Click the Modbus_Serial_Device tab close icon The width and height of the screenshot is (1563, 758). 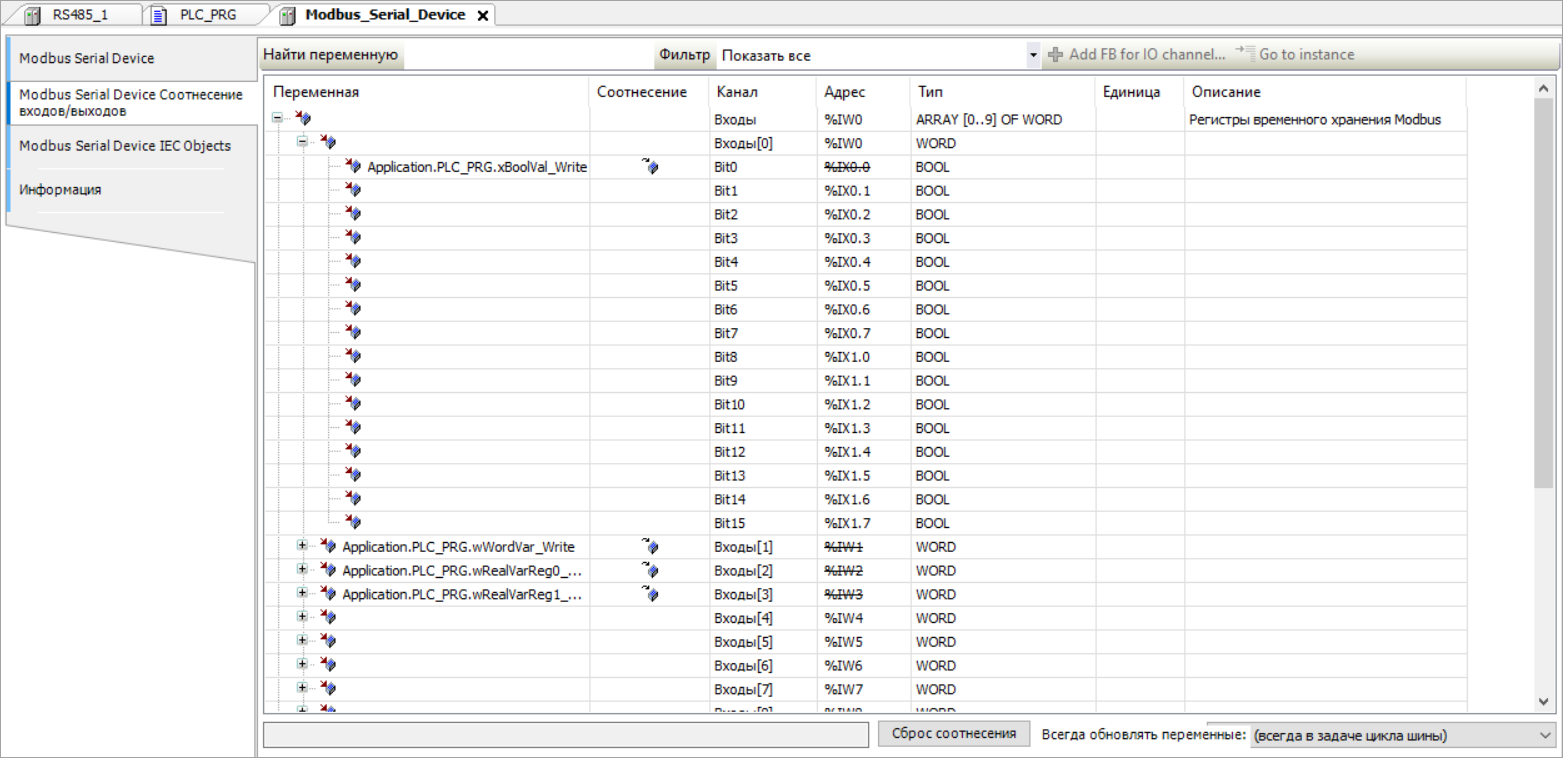pos(482,16)
